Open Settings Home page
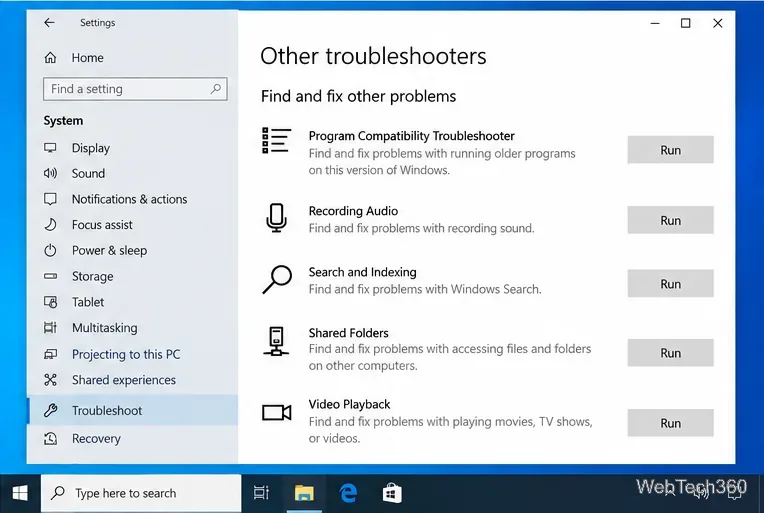The height and width of the screenshot is (513, 764). tap(87, 58)
